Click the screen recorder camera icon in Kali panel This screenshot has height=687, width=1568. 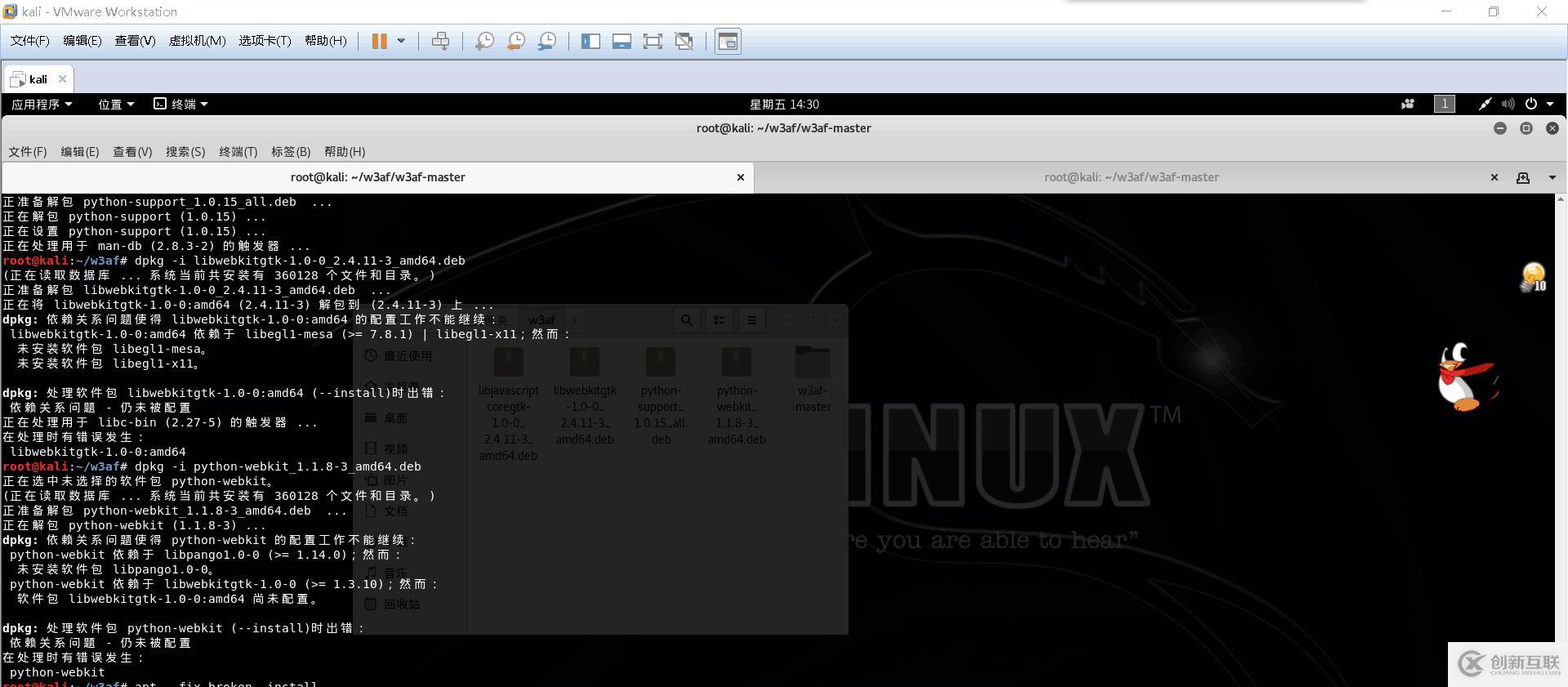pyautogui.click(x=1408, y=104)
